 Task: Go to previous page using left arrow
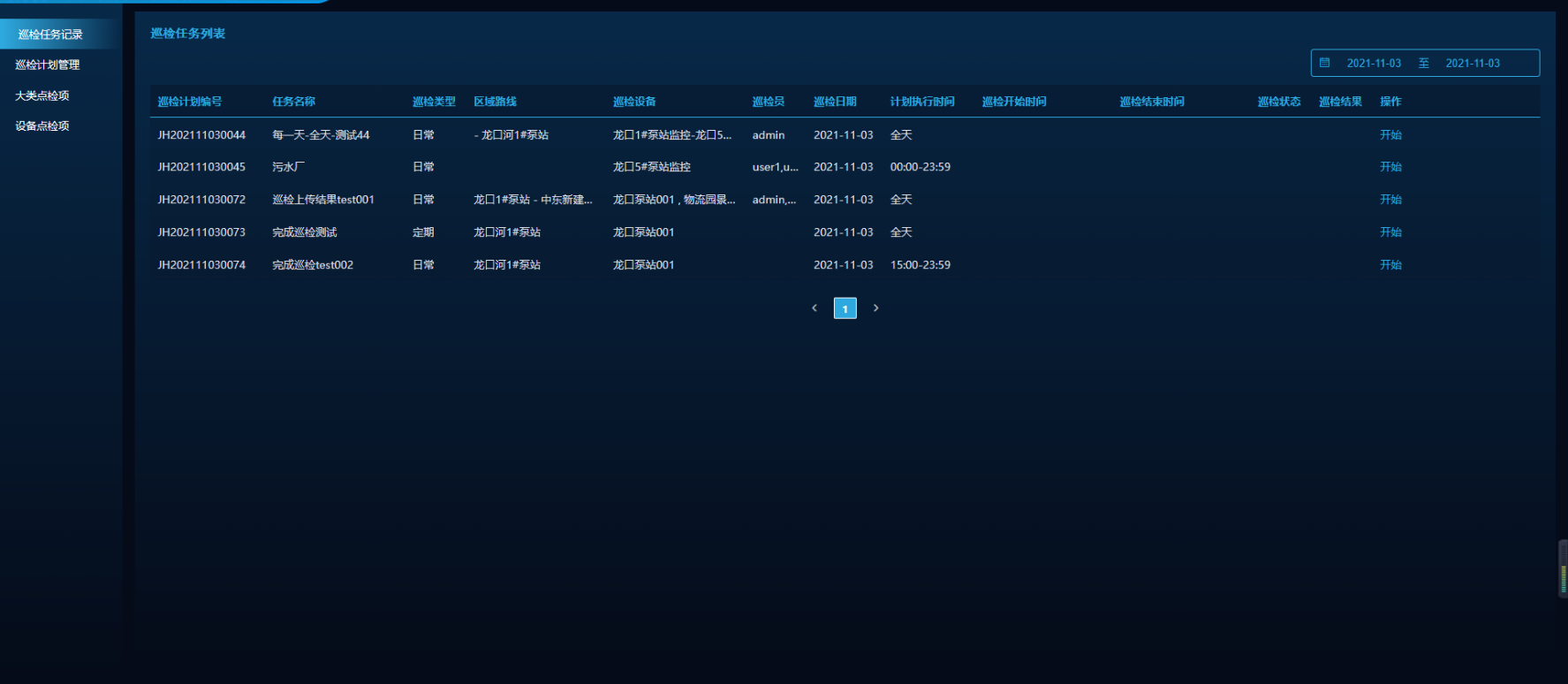(x=814, y=308)
